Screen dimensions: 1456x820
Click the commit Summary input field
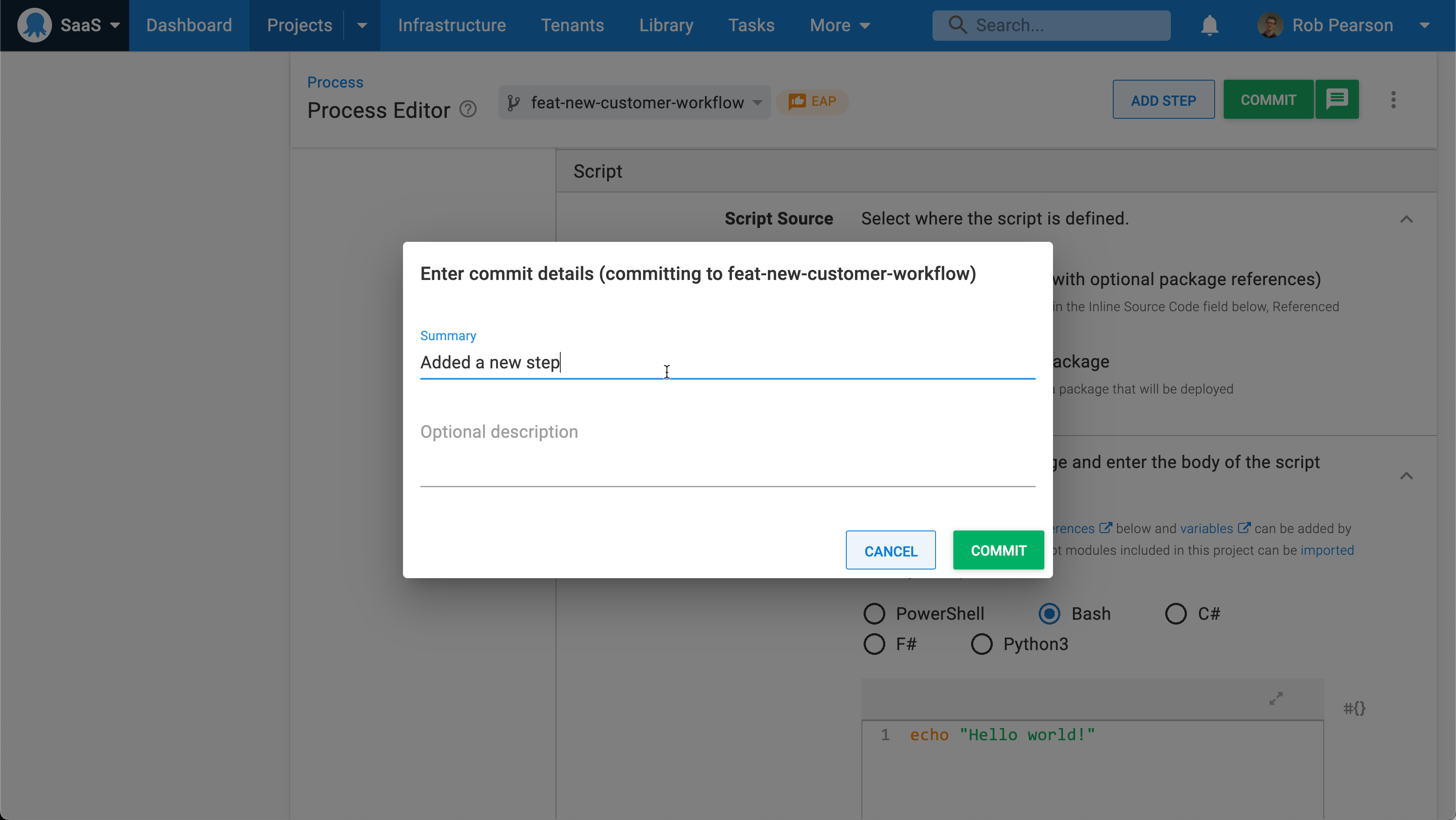727,362
